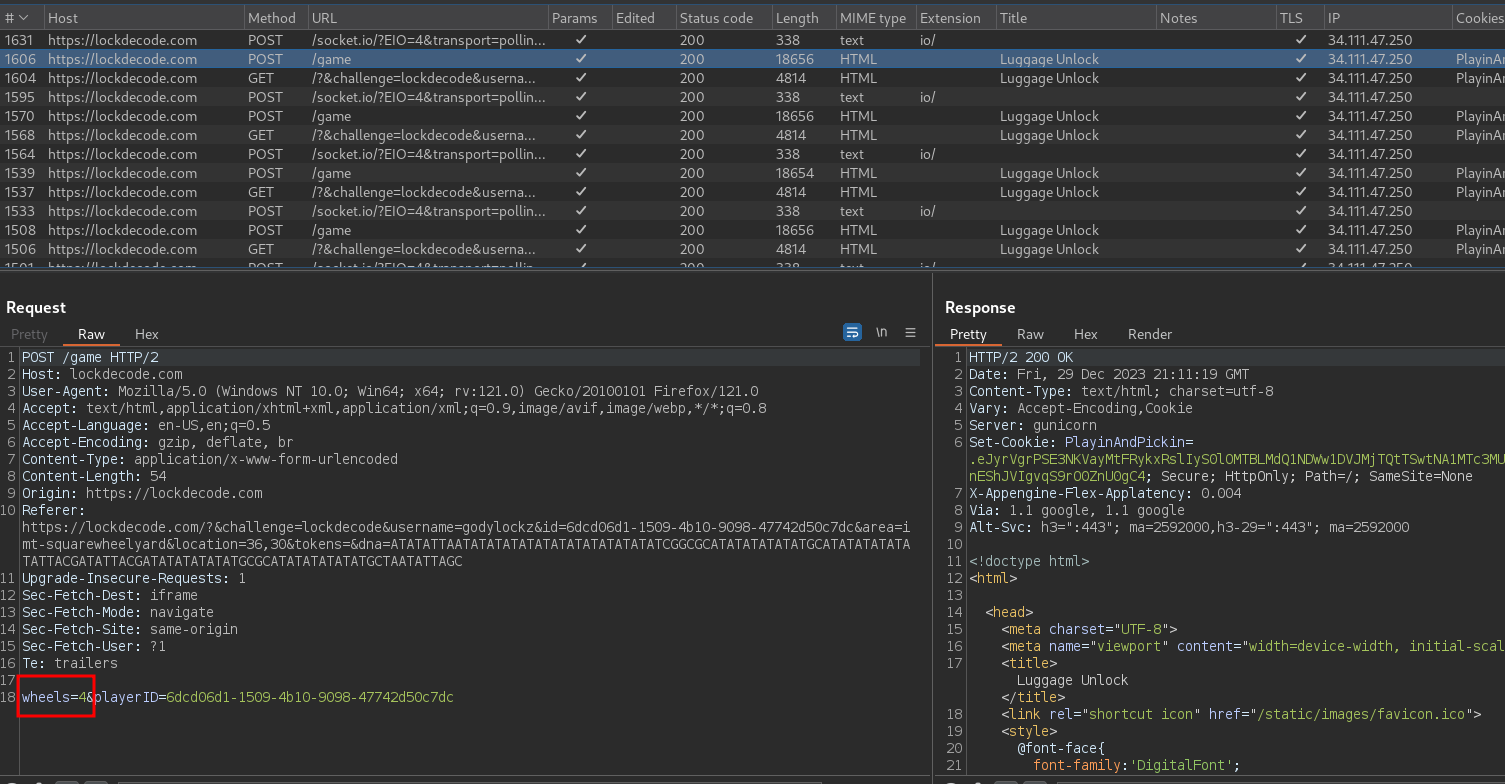The height and width of the screenshot is (784, 1505).
Task: Click the playerID value in request body
Action: pyautogui.click(x=310, y=697)
